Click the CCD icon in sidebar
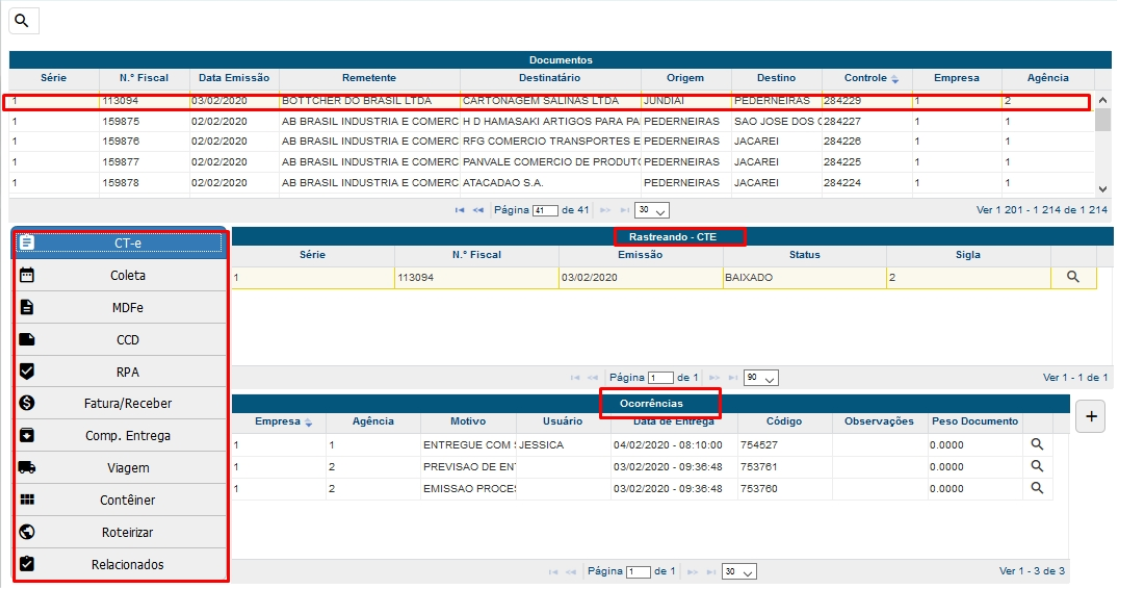This screenshot has height=602, width=1122. coord(28,340)
